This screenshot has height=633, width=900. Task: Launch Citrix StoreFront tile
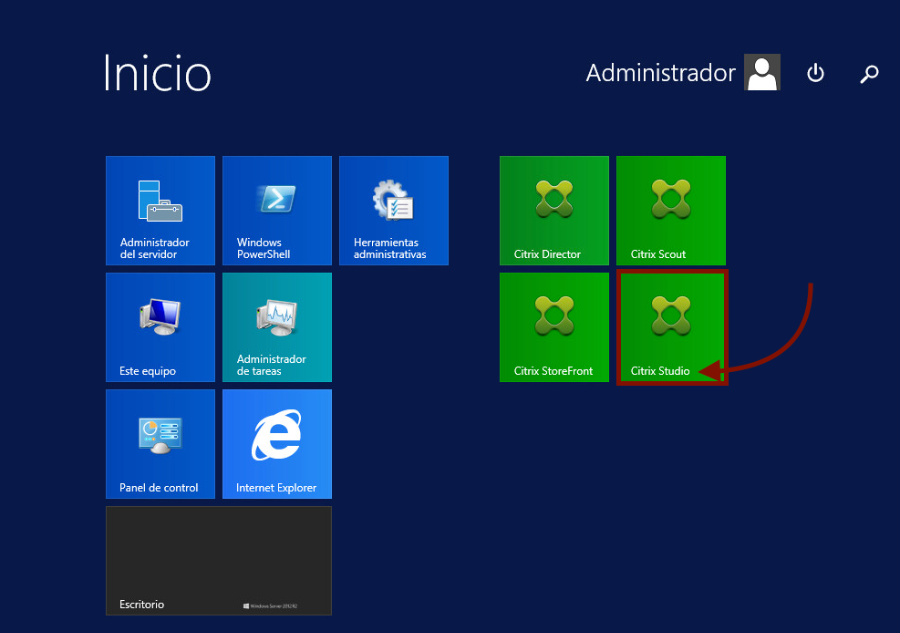(554, 327)
